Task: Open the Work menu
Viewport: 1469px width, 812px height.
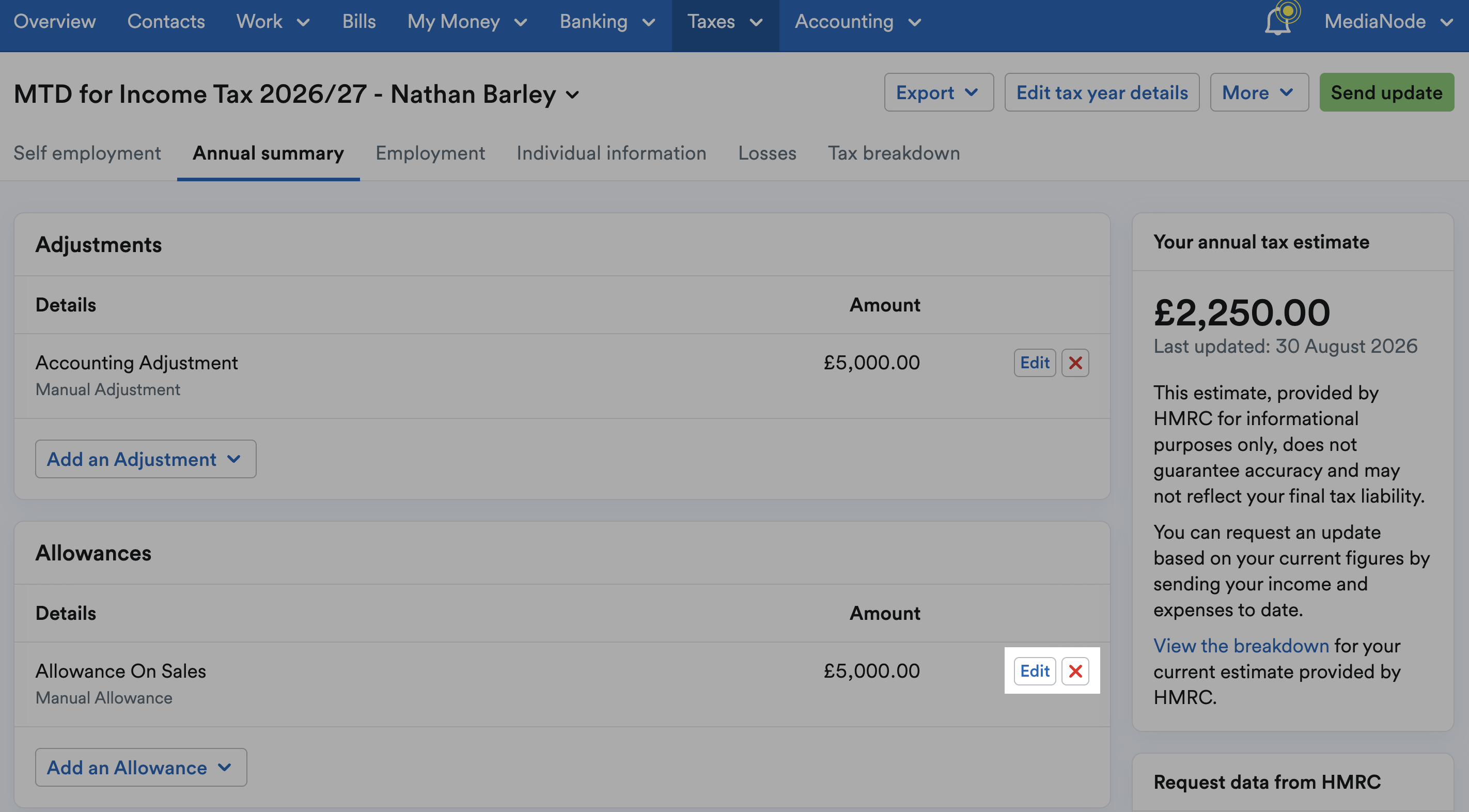Action: [x=273, y=22]
